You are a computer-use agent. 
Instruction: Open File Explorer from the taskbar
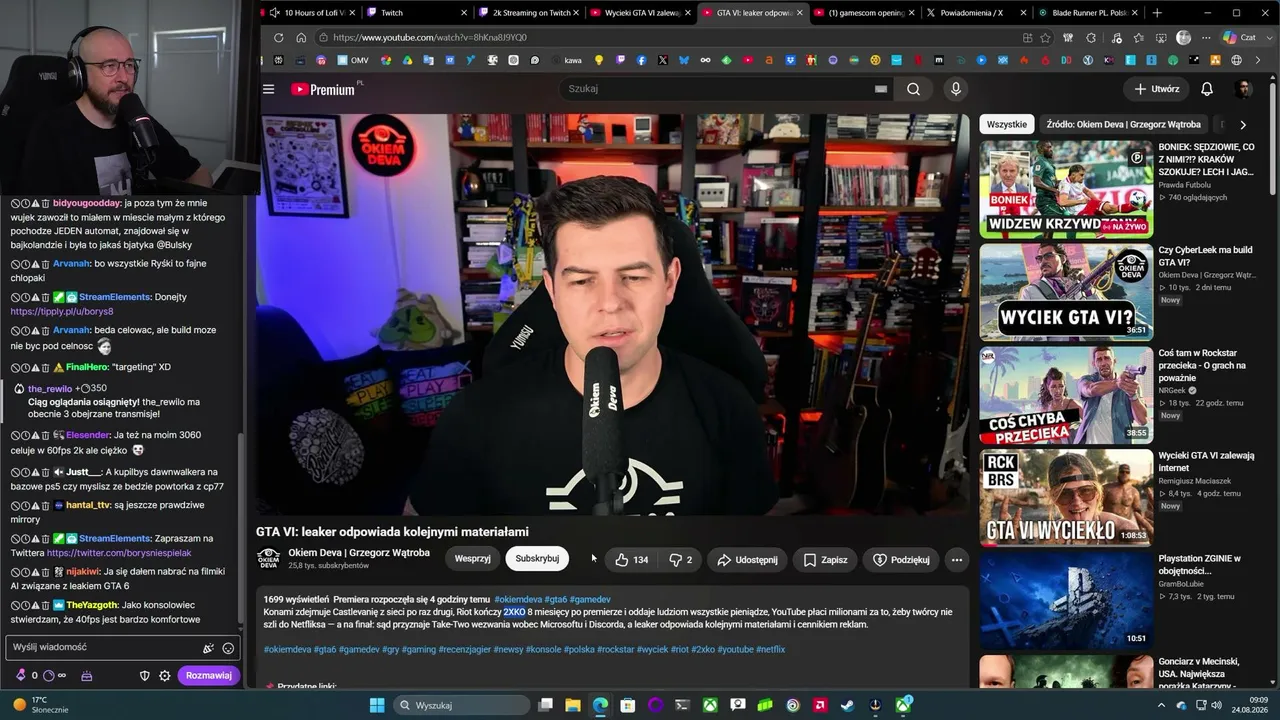573,705
